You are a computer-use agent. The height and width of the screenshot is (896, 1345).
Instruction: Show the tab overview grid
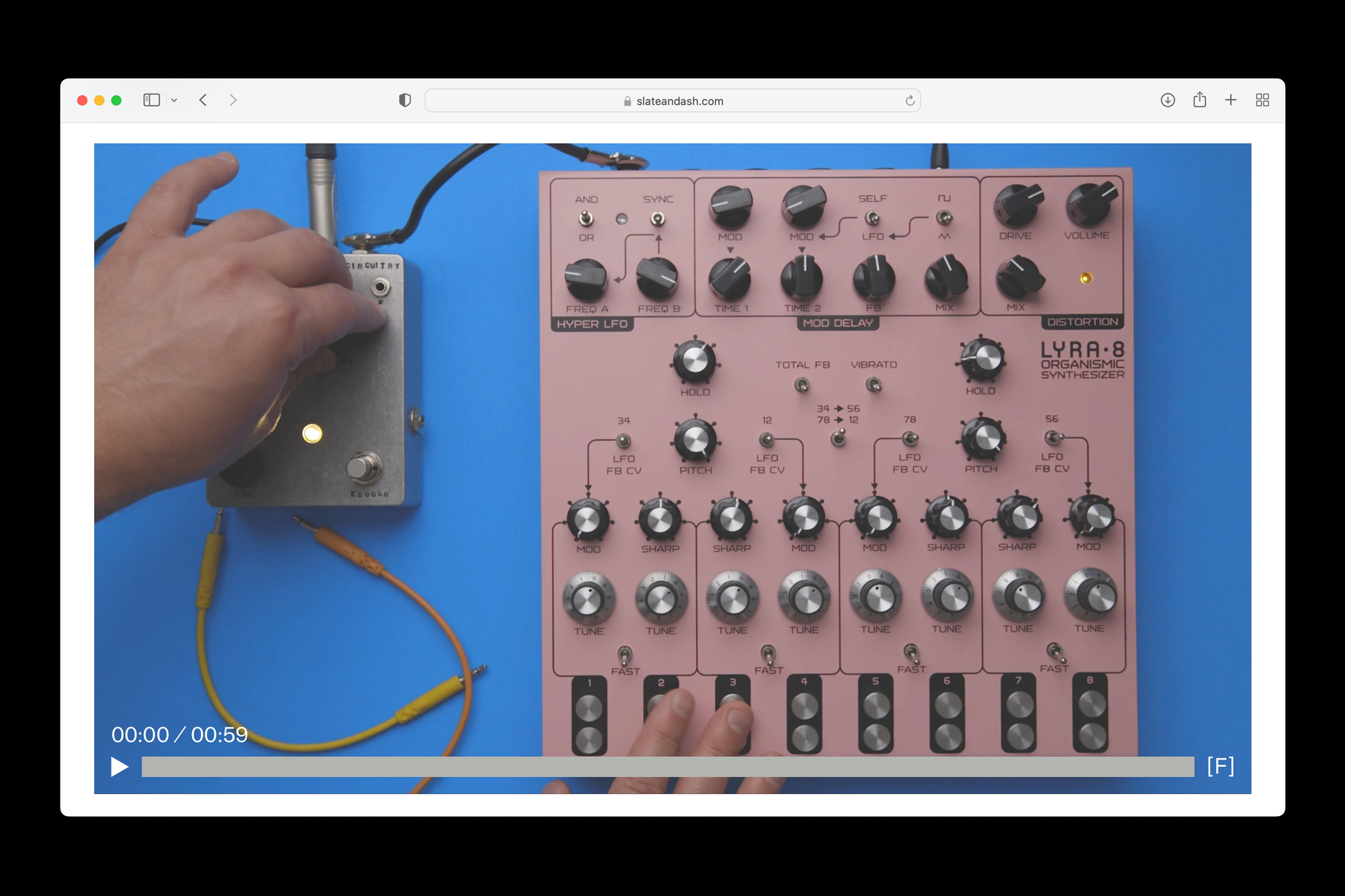1262,100
